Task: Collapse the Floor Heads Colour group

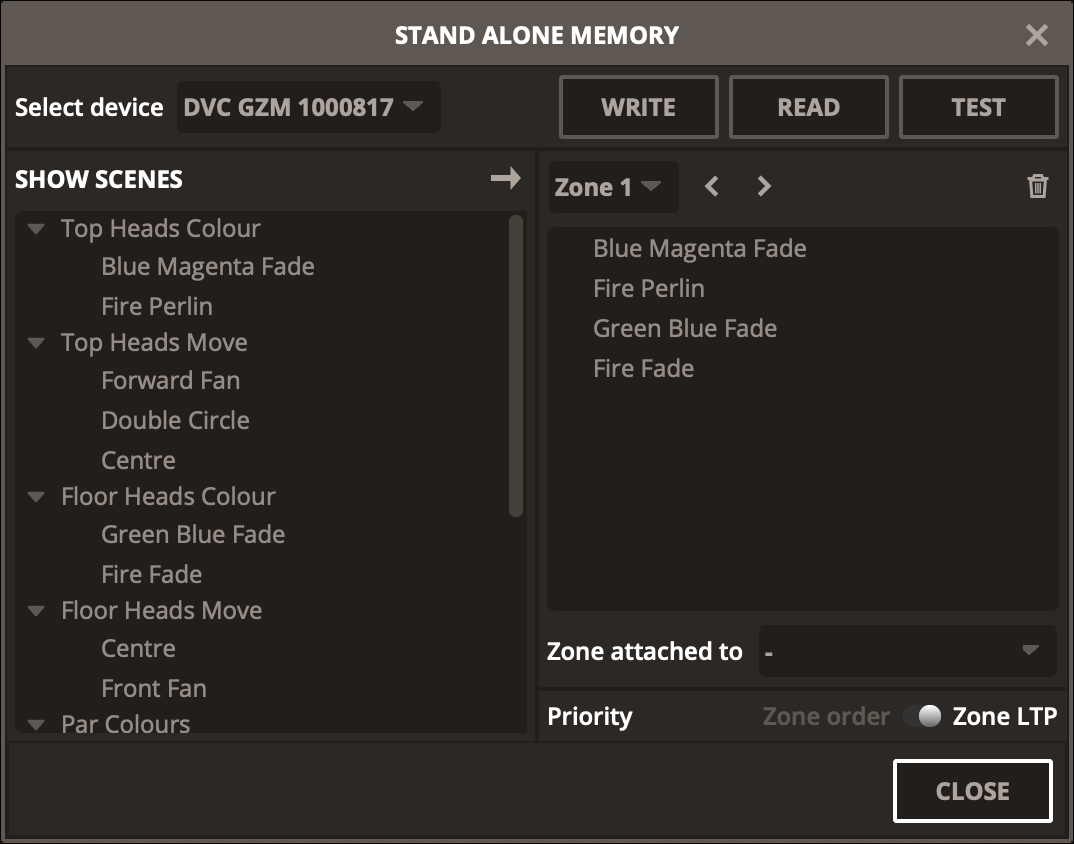Action: 37,497
